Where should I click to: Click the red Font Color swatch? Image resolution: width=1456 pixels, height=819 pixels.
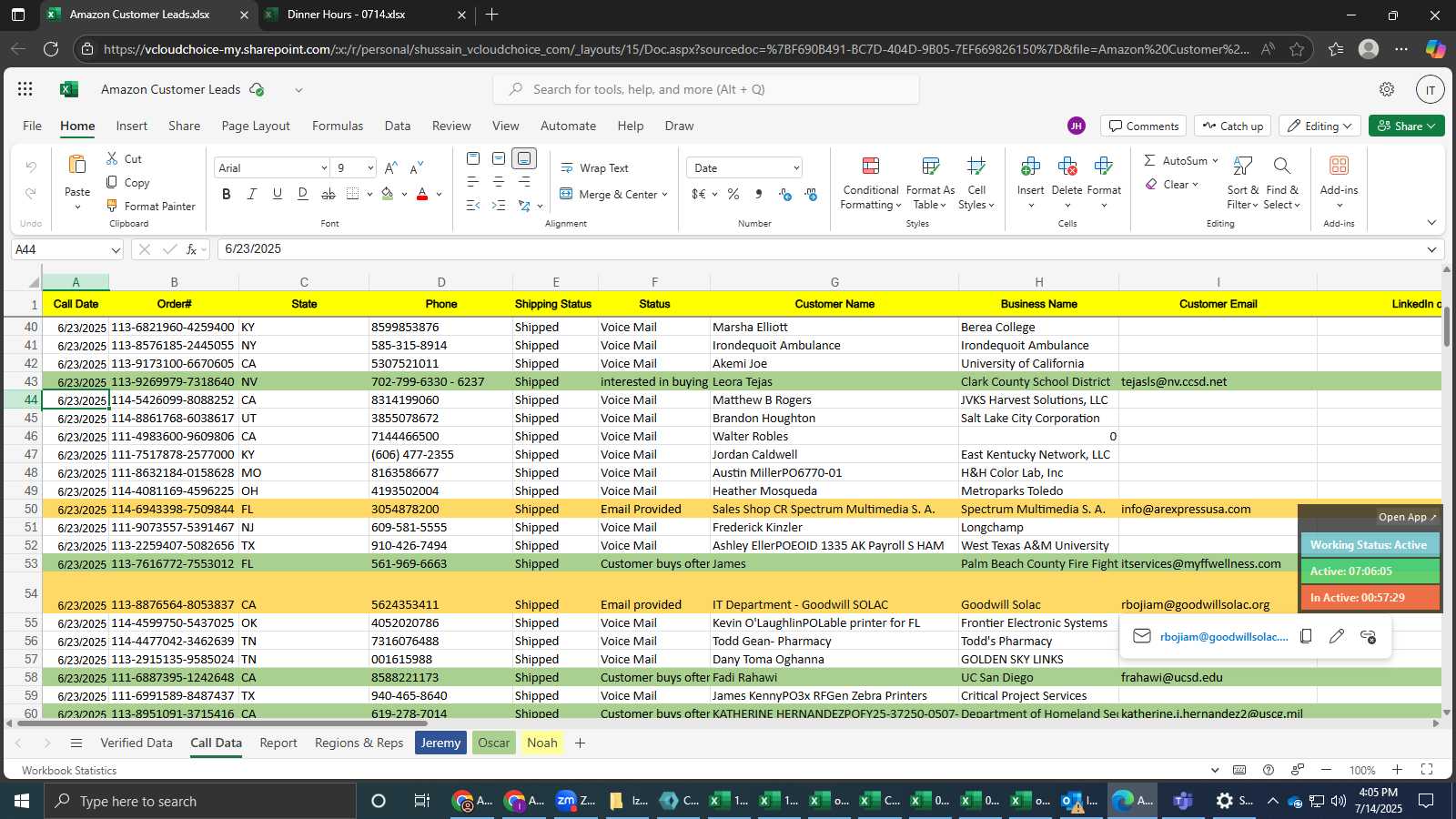(x=422, y=194)
